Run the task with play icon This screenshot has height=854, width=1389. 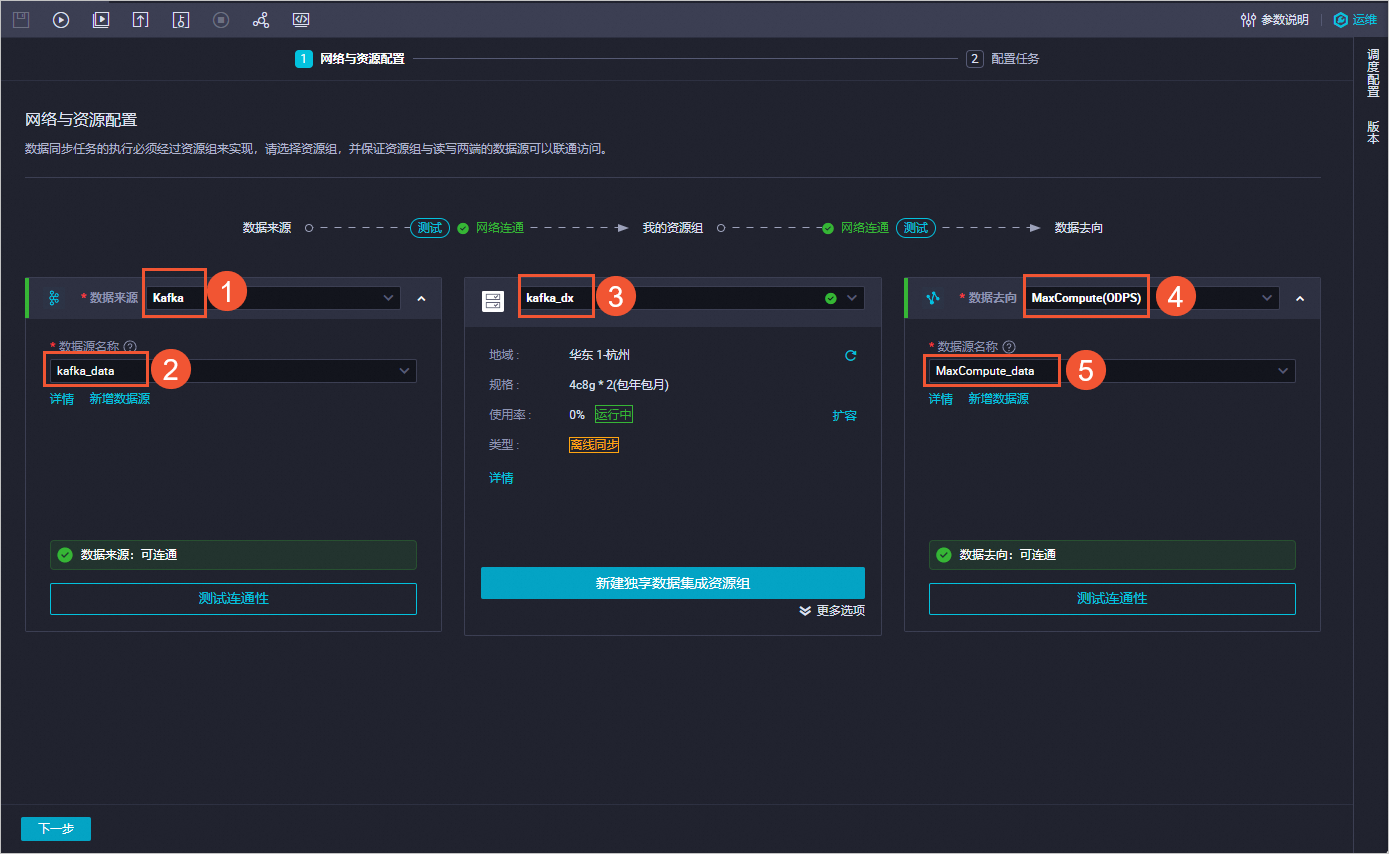(x=61, y=19)
